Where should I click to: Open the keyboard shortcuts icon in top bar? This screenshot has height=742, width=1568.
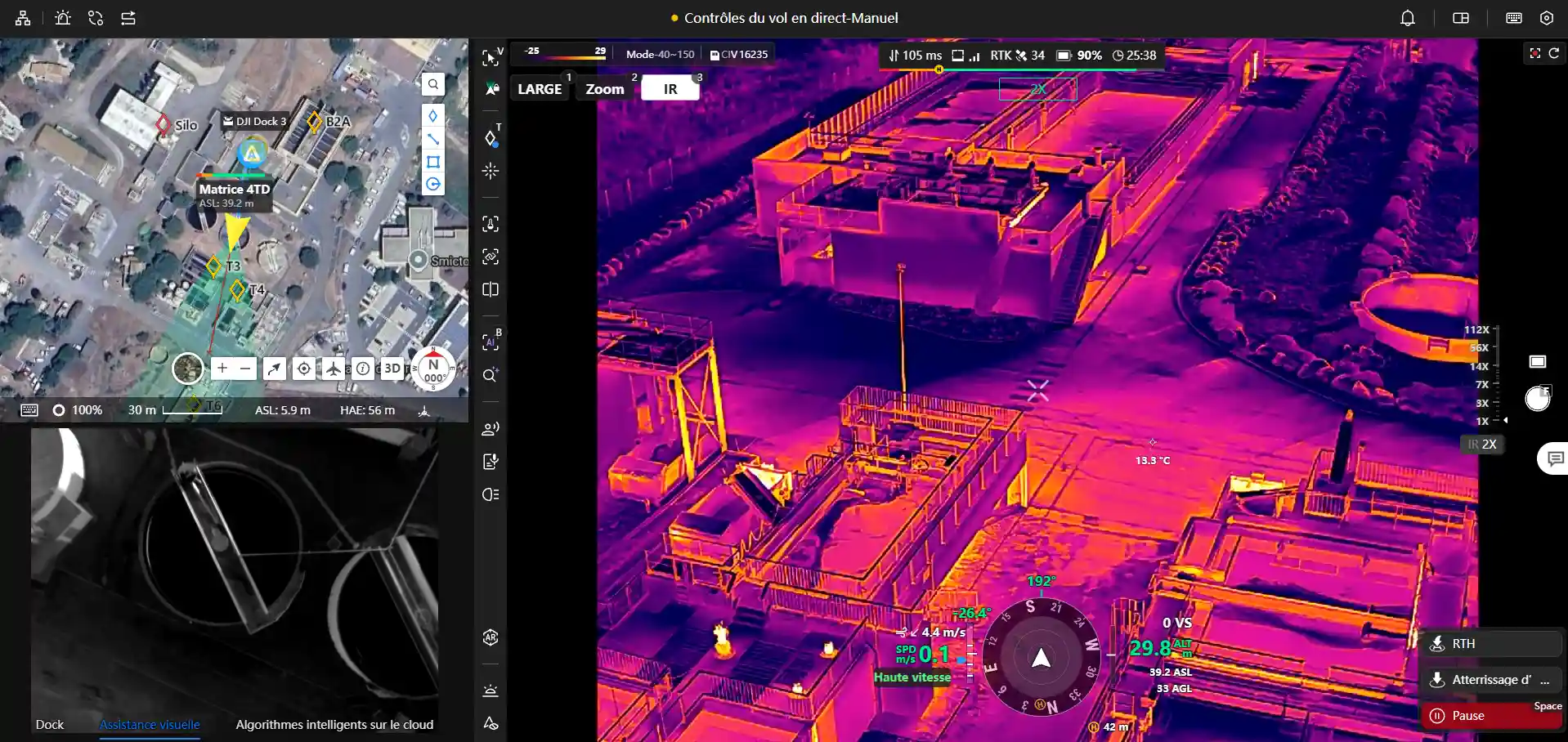coord(1514,18)
